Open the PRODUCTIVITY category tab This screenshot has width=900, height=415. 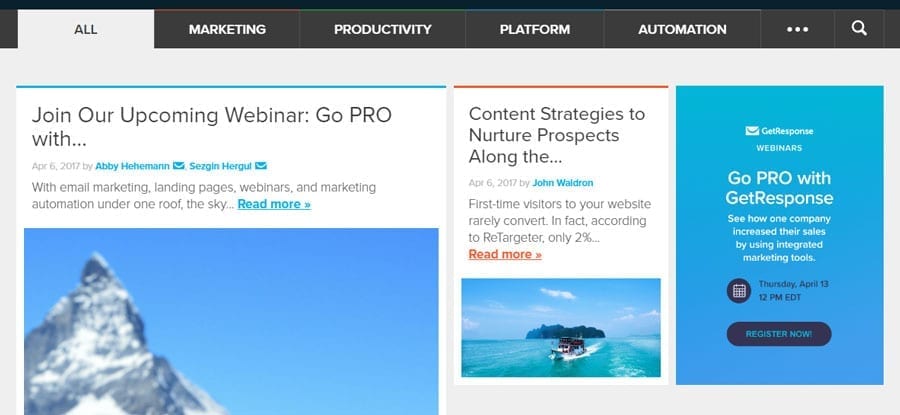pyautogui.click(x=383, y=29)
